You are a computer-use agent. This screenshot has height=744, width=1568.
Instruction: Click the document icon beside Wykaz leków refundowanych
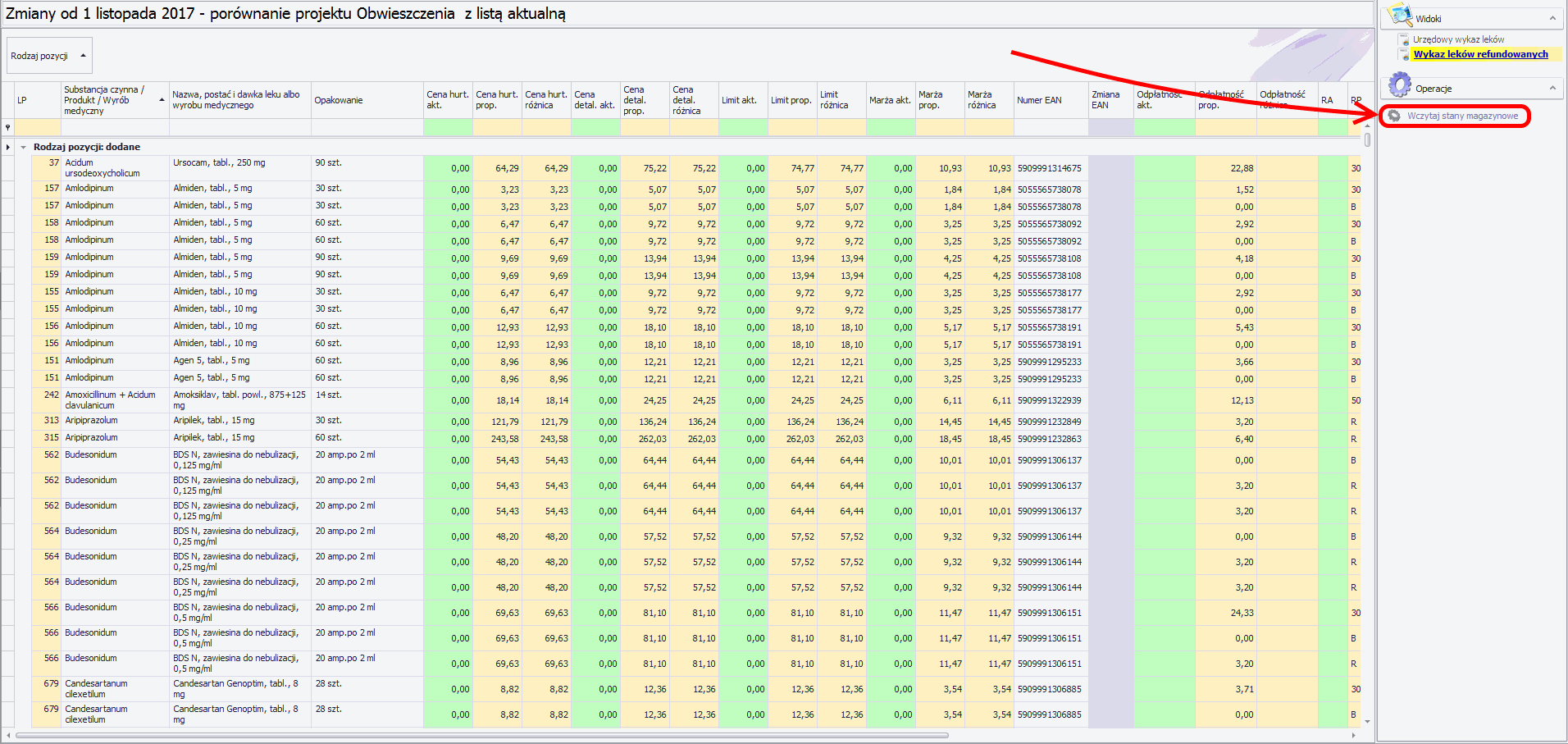1403,55
